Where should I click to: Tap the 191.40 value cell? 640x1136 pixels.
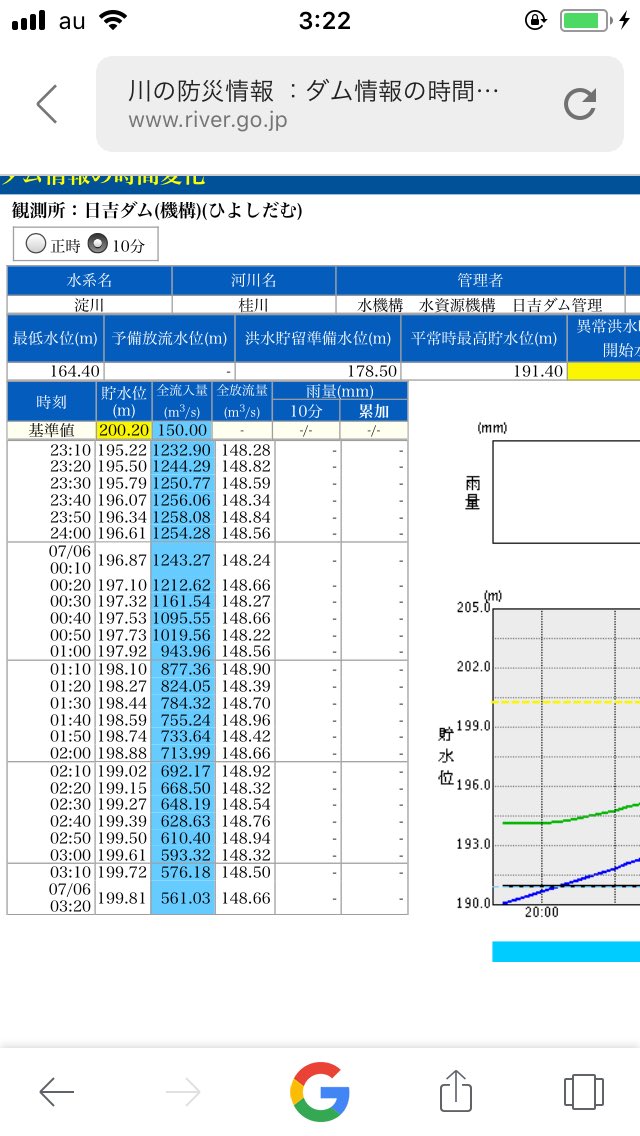coord(483,371)
